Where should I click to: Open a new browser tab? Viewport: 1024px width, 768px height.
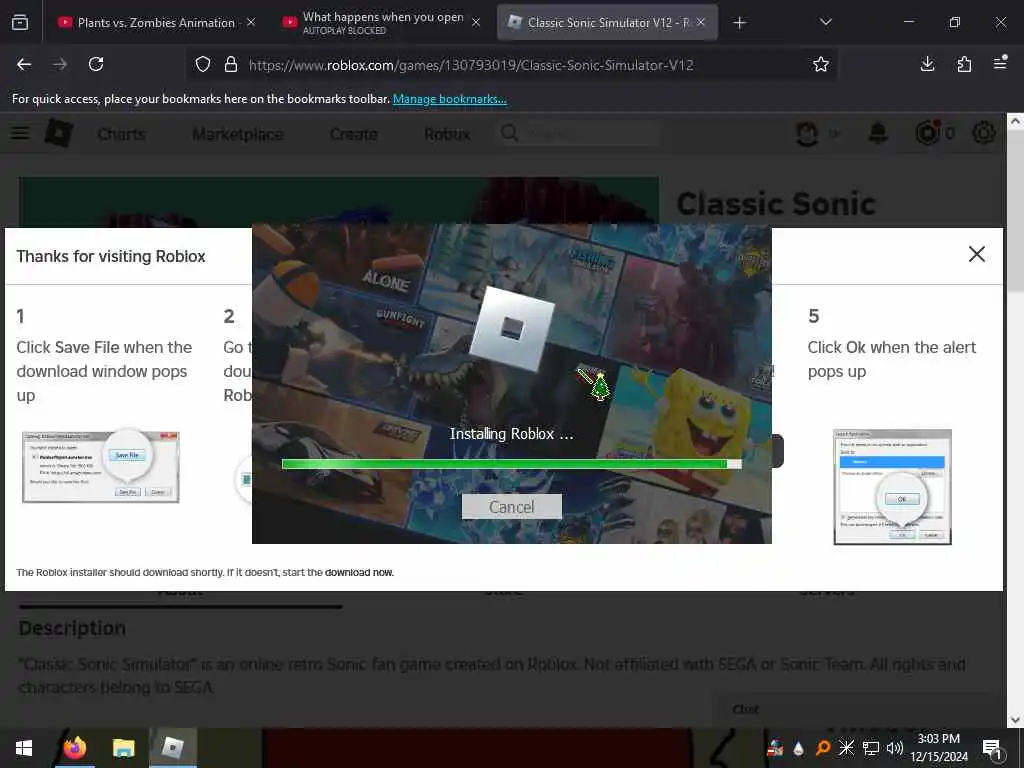point(739,23)
